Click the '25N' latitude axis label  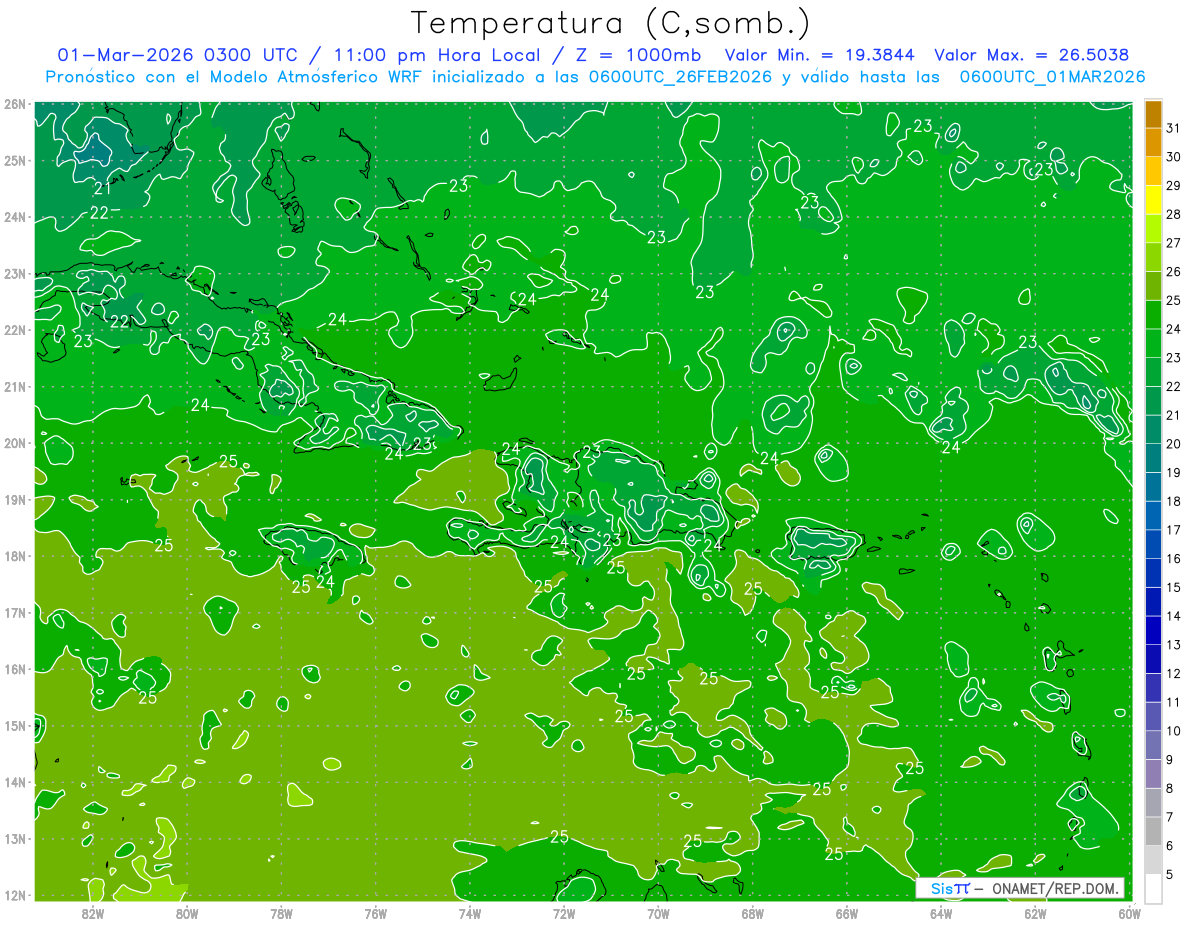[15, 160]
